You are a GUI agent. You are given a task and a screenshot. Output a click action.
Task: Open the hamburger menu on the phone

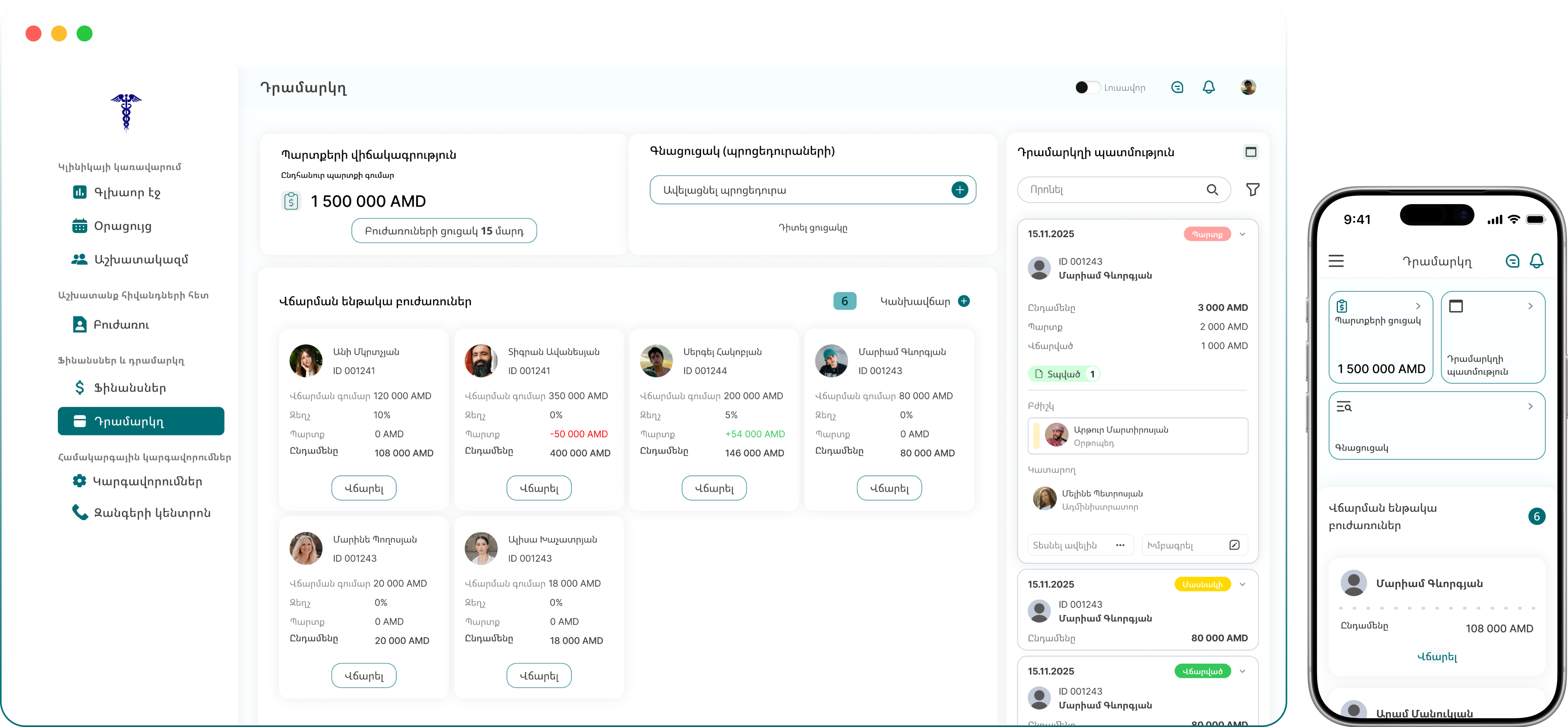point(1336,261)
